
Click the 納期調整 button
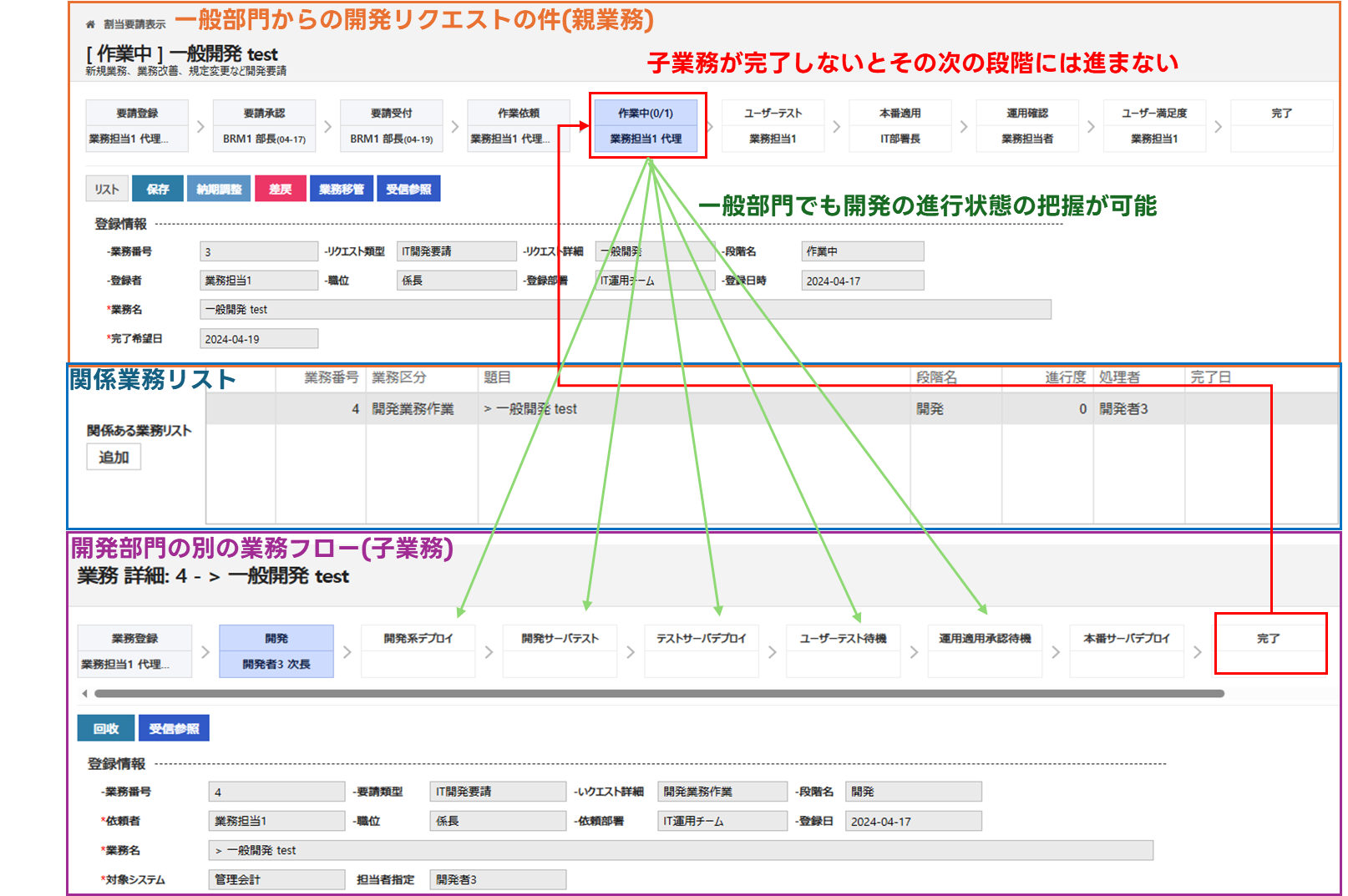[219, 189]
